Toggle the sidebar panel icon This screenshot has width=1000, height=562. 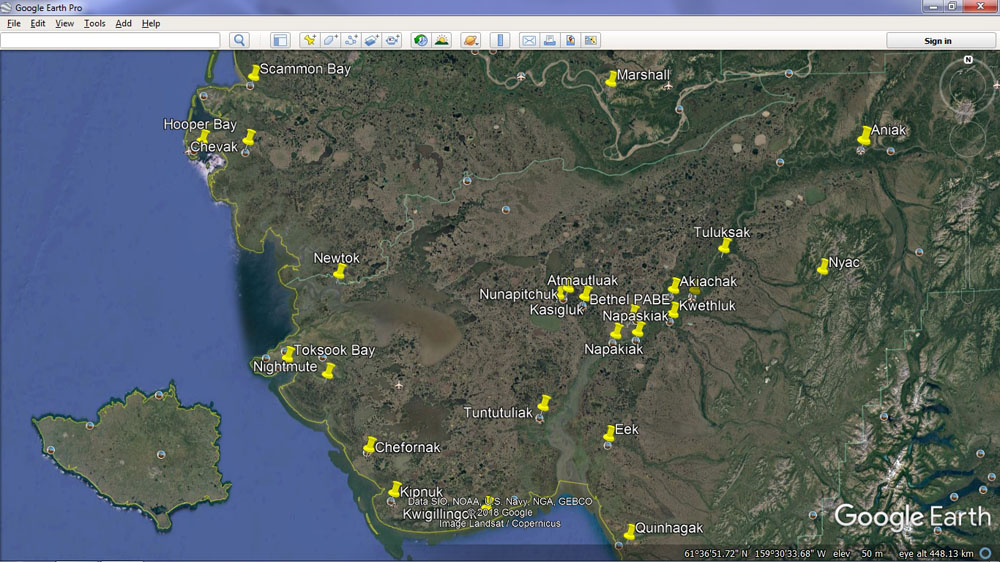pos(280,40)
